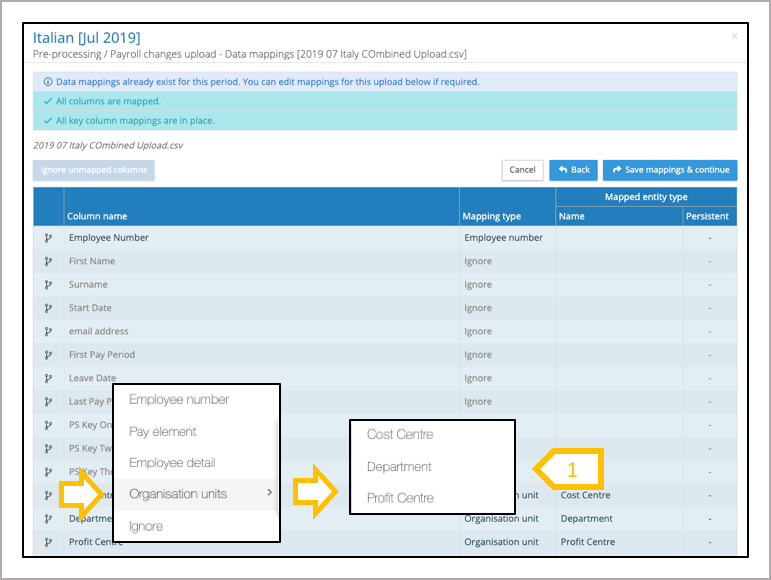771x580 pixels.
Task: Click mapping icon beside Surname row
Action: (47, 285)
